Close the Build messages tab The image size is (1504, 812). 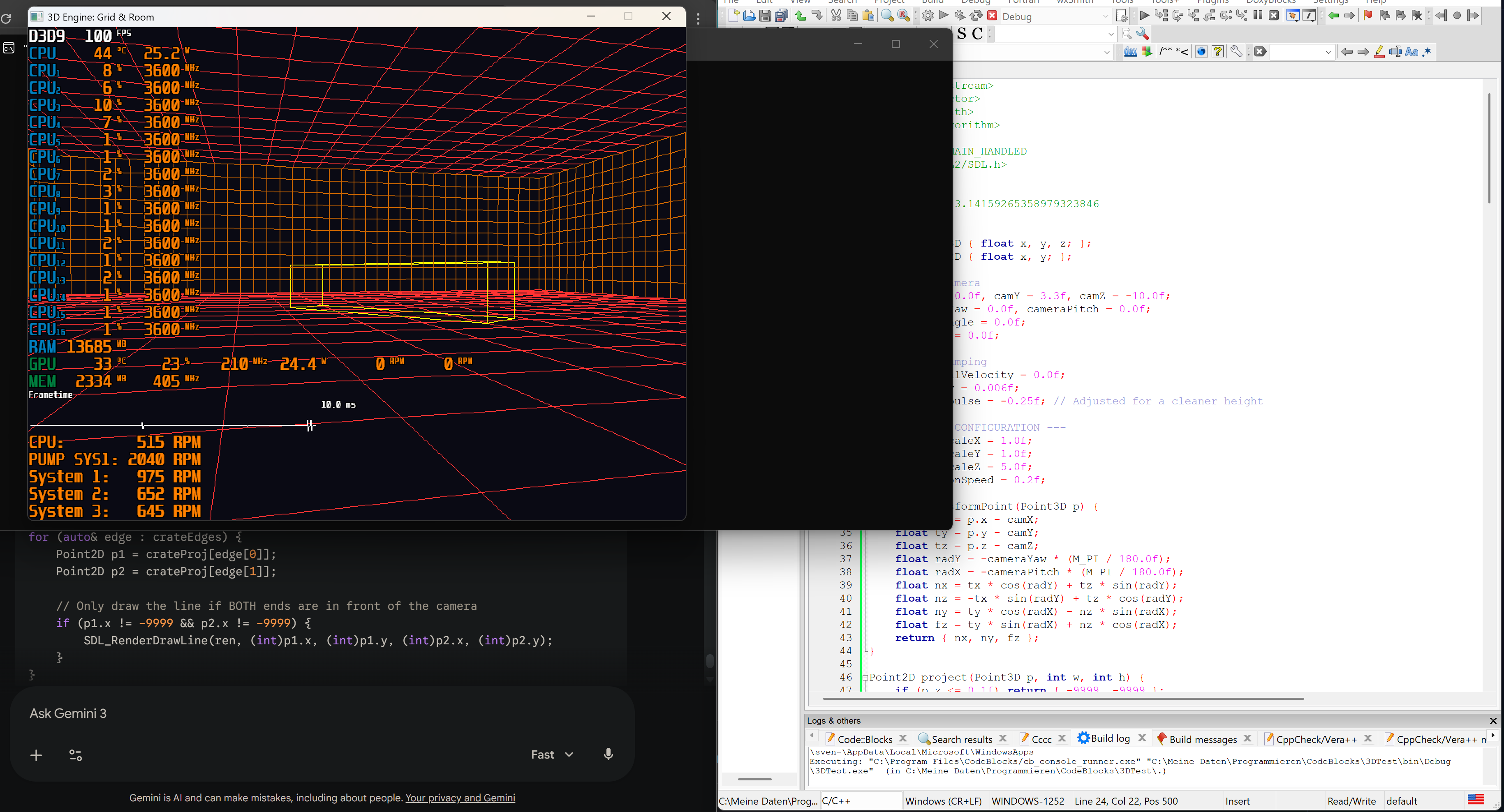[x=1247, y=738]
